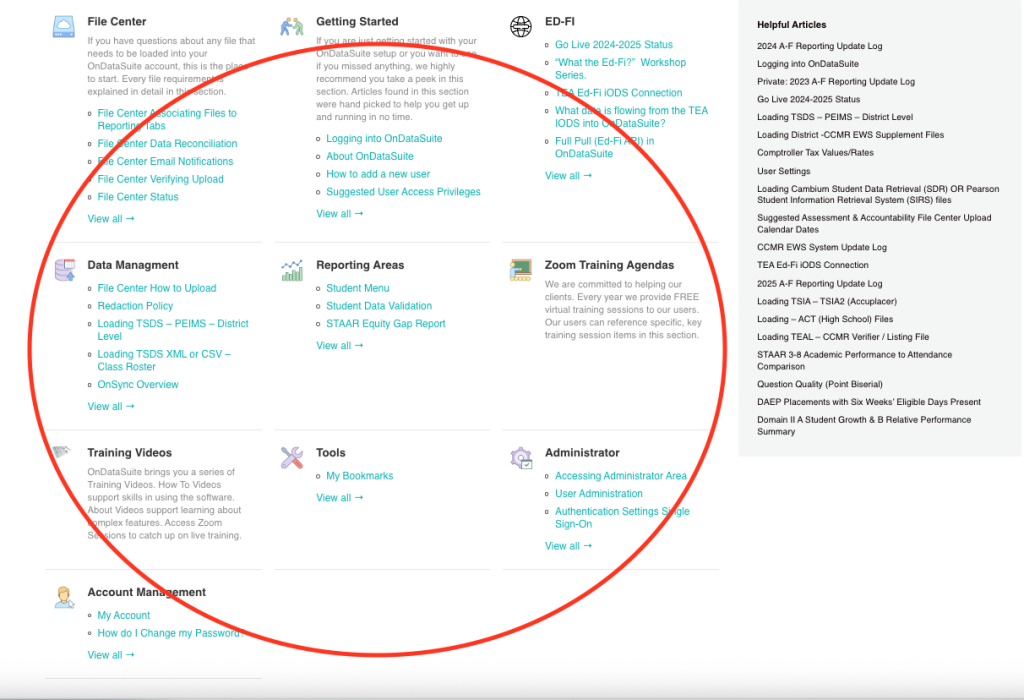Open What data is flowing from TEA IODS

click(632, 117)
